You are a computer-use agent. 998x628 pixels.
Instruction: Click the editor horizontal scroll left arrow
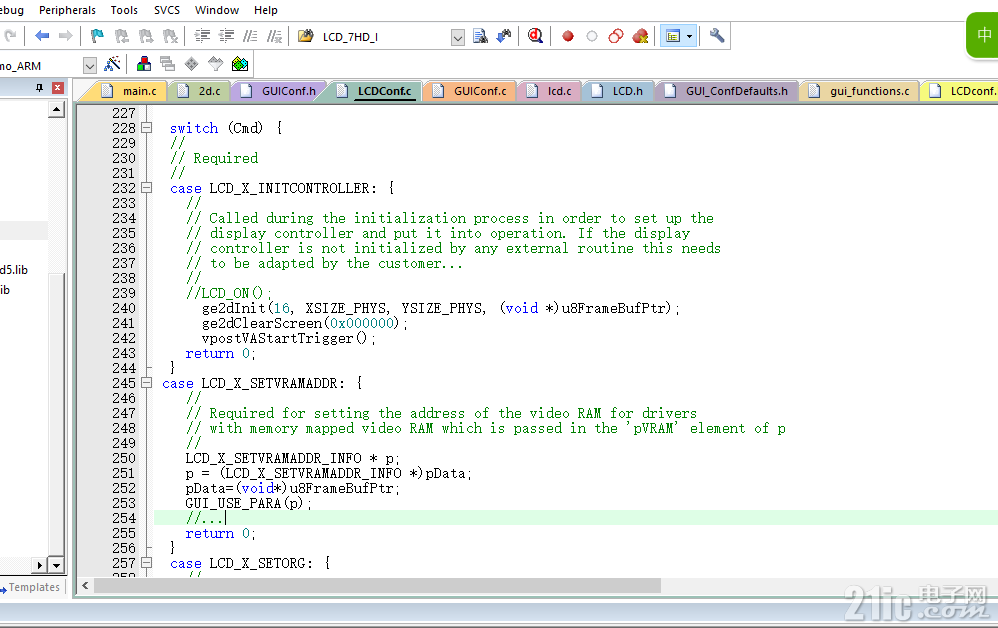click(x=85, y=585)
